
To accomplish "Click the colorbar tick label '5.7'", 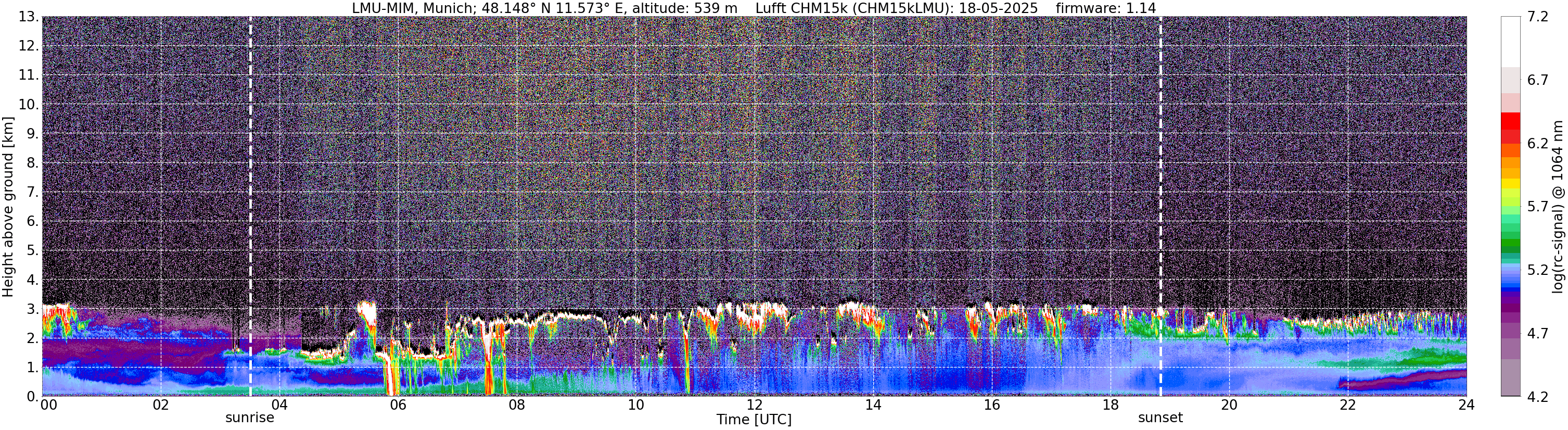I will [1538, 207].
